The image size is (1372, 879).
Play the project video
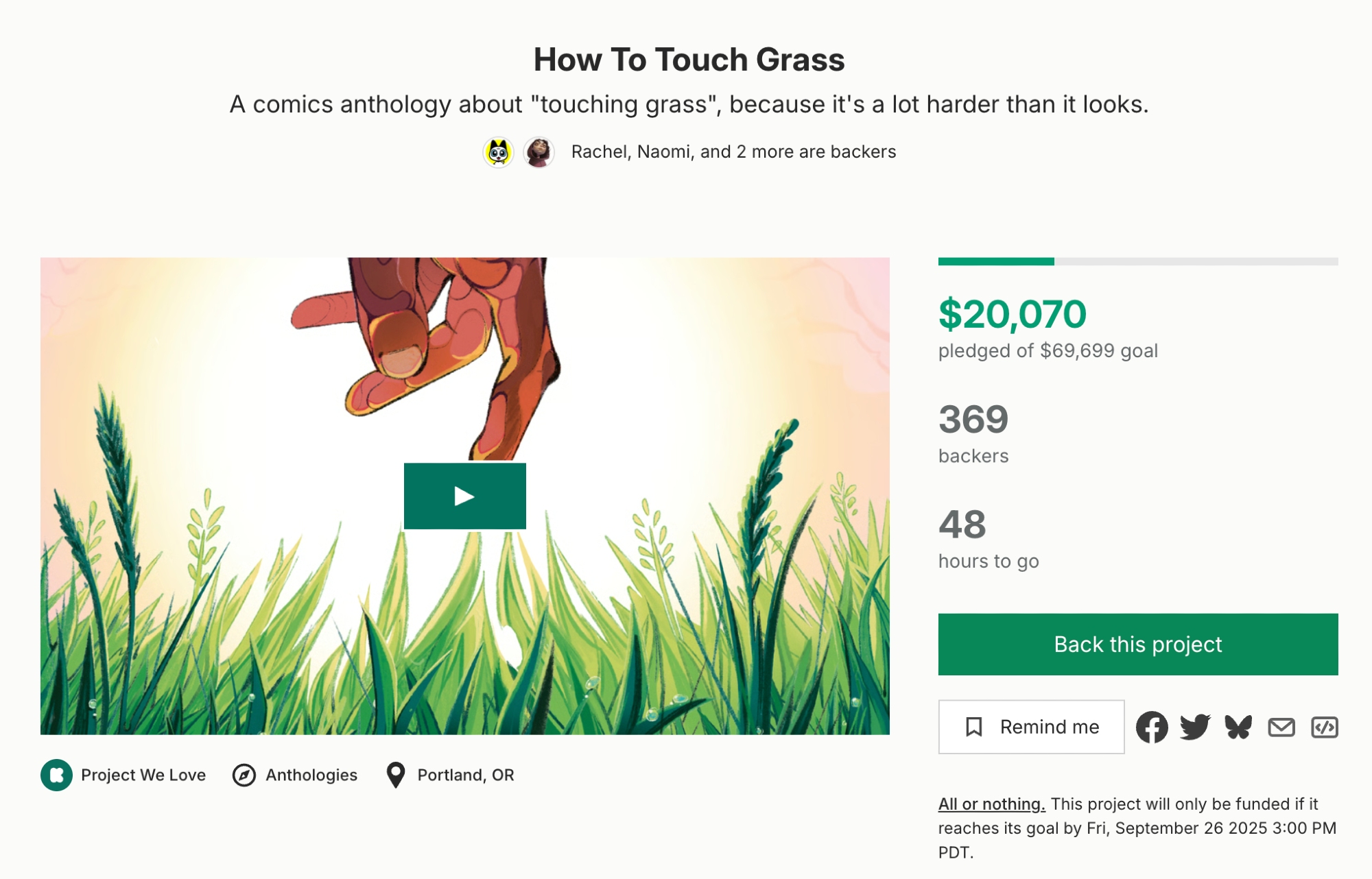click(464, 496)
